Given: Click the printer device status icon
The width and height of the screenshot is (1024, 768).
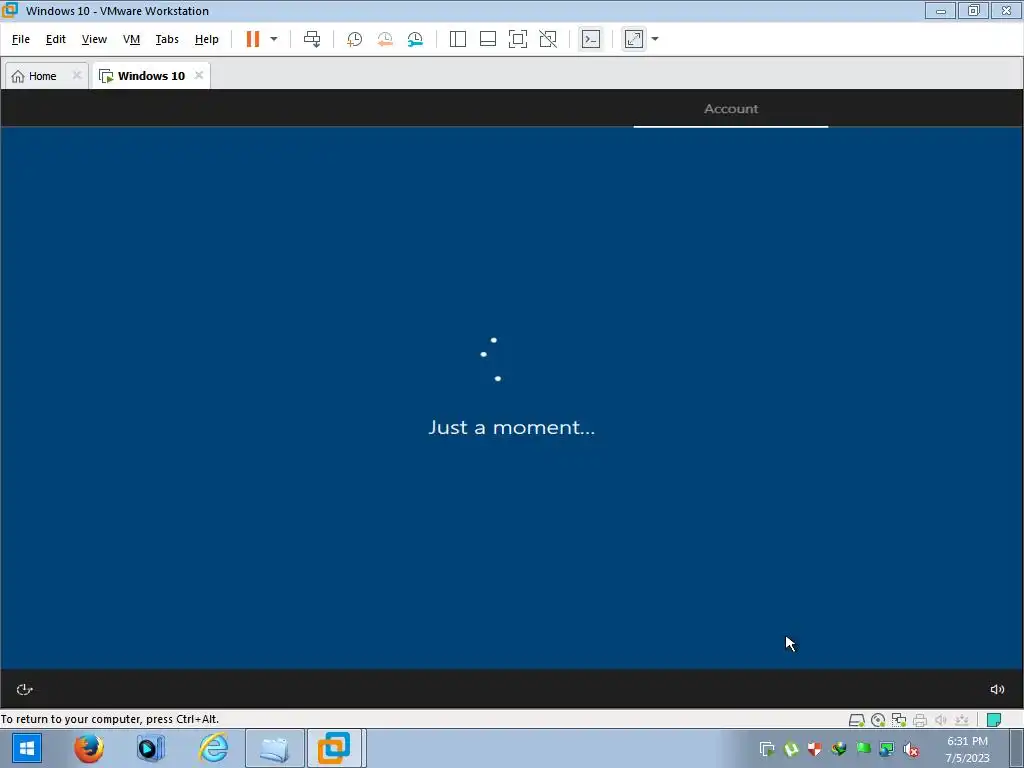Looking at the screenshot, I should [920, 720].
